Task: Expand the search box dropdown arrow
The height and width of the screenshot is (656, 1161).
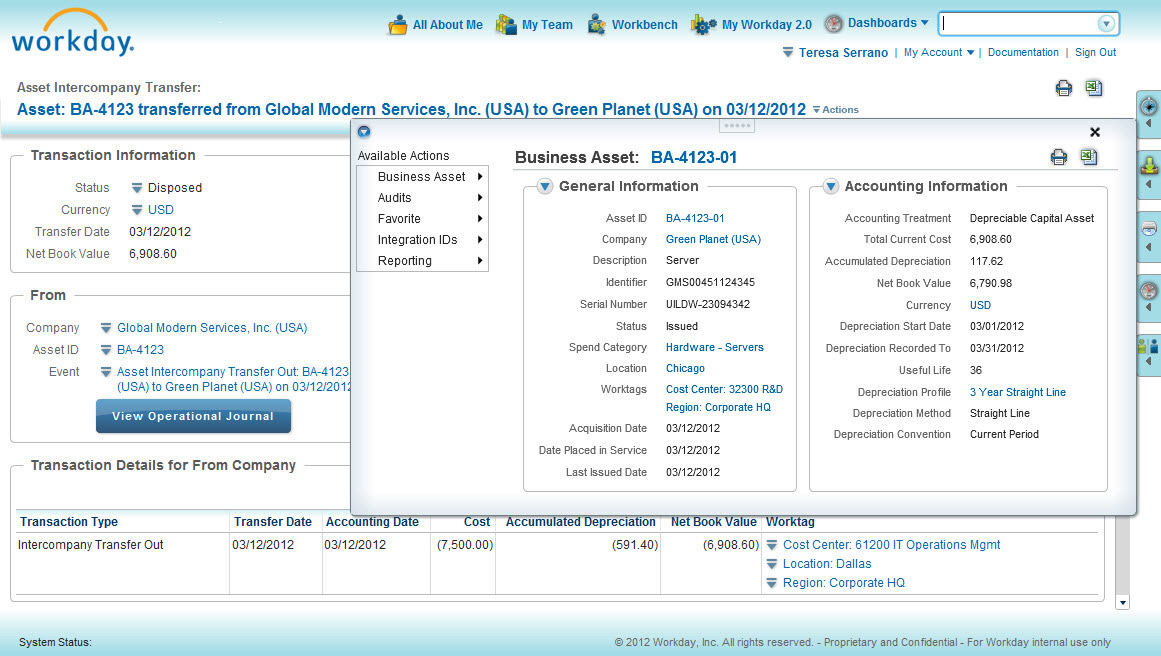Action: (x=1106, y=24)
